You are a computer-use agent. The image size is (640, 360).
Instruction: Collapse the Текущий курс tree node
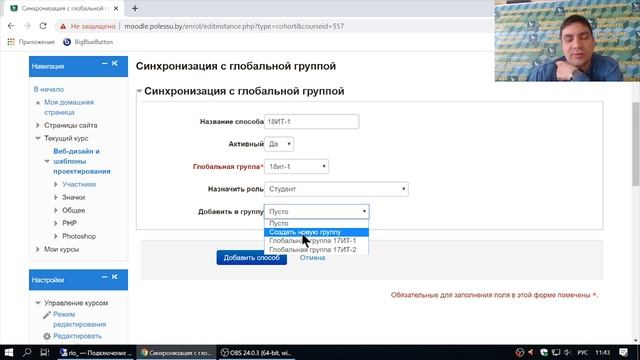pyautogui.click(x=38, y=138)
